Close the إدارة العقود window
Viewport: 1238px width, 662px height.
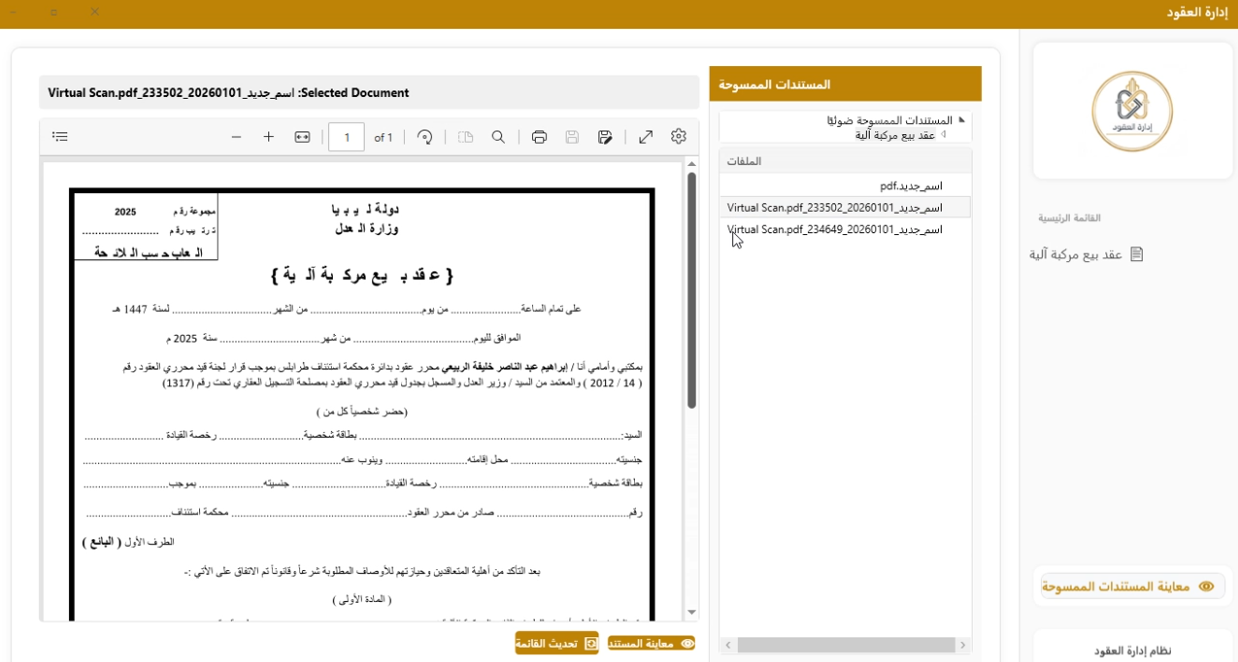pos(94,12)
